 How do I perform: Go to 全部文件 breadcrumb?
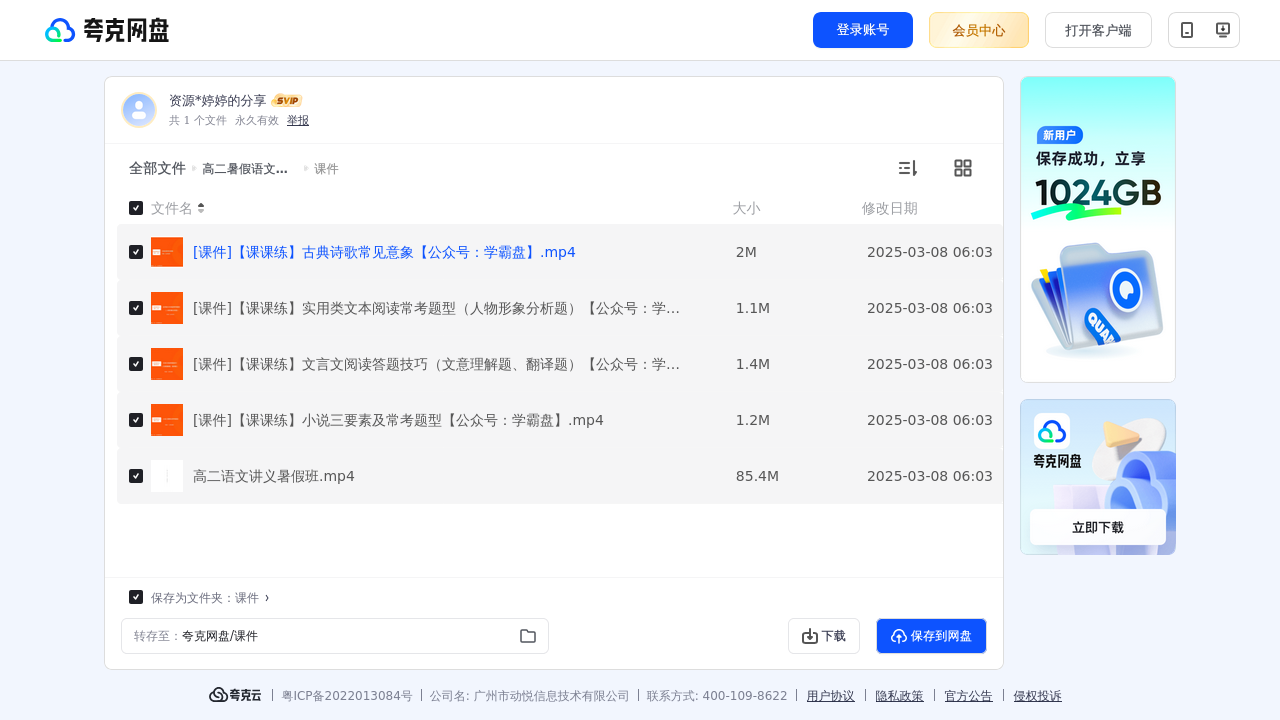click(x=157, y=168)
